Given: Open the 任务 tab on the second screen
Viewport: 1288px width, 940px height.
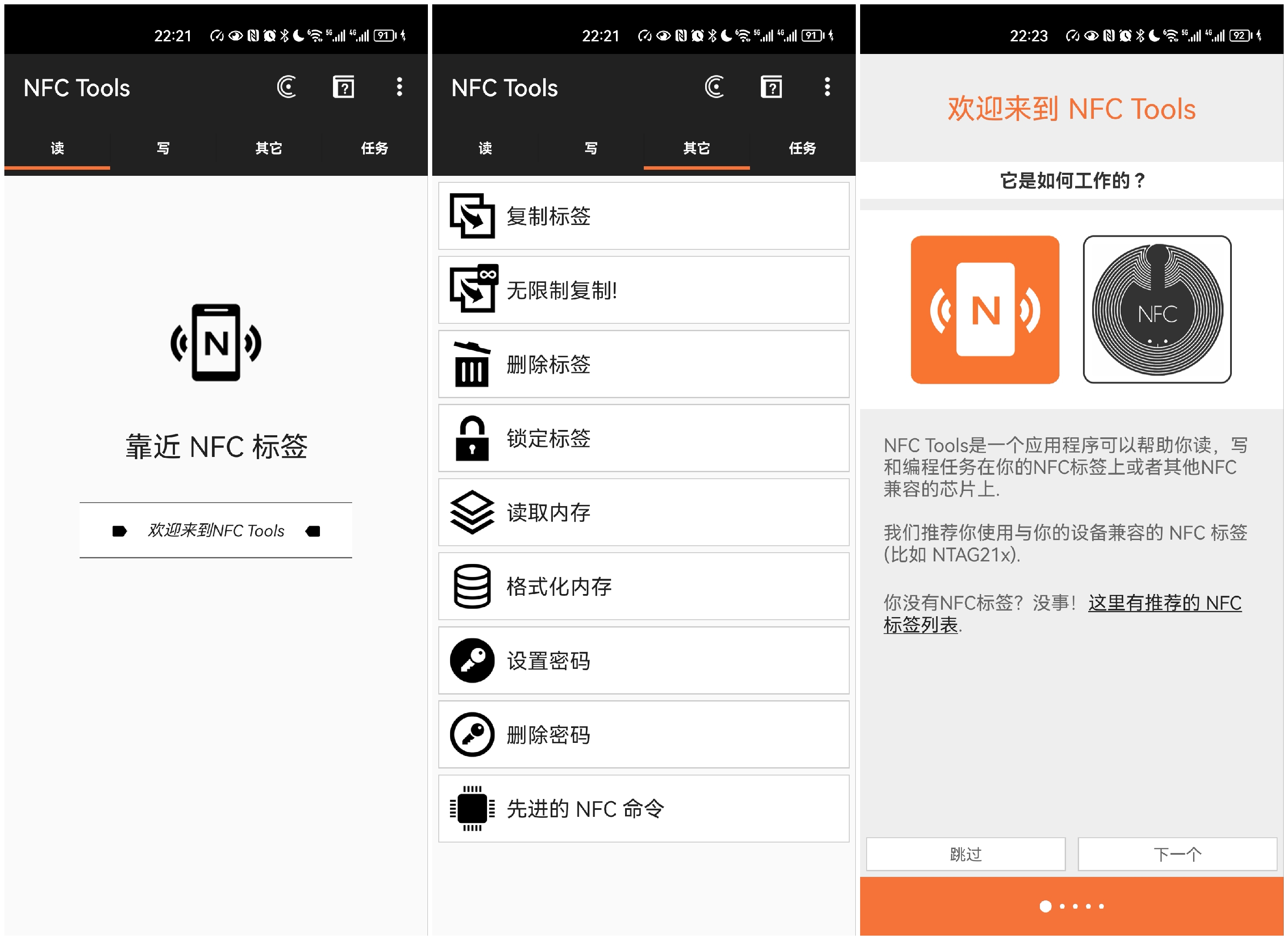Looking at the screenshot, I should 803,148.
